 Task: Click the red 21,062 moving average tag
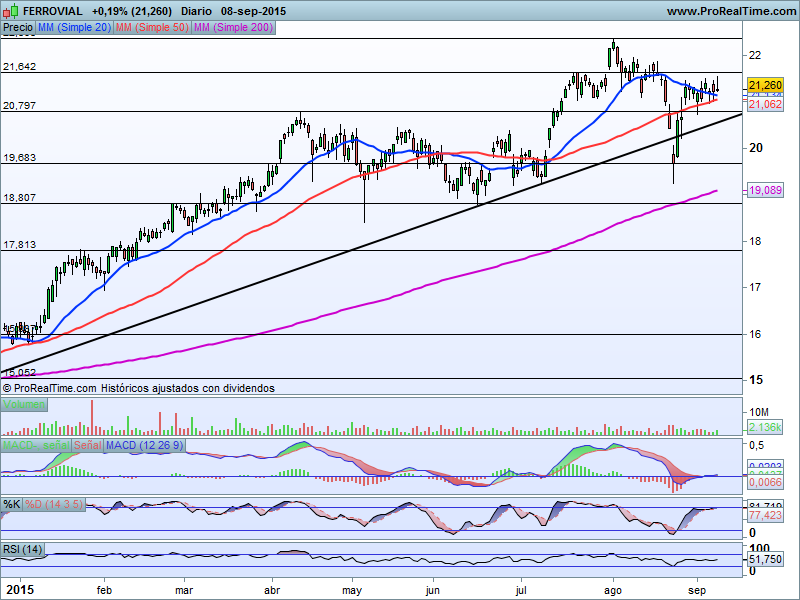click(x=765, y=104)
